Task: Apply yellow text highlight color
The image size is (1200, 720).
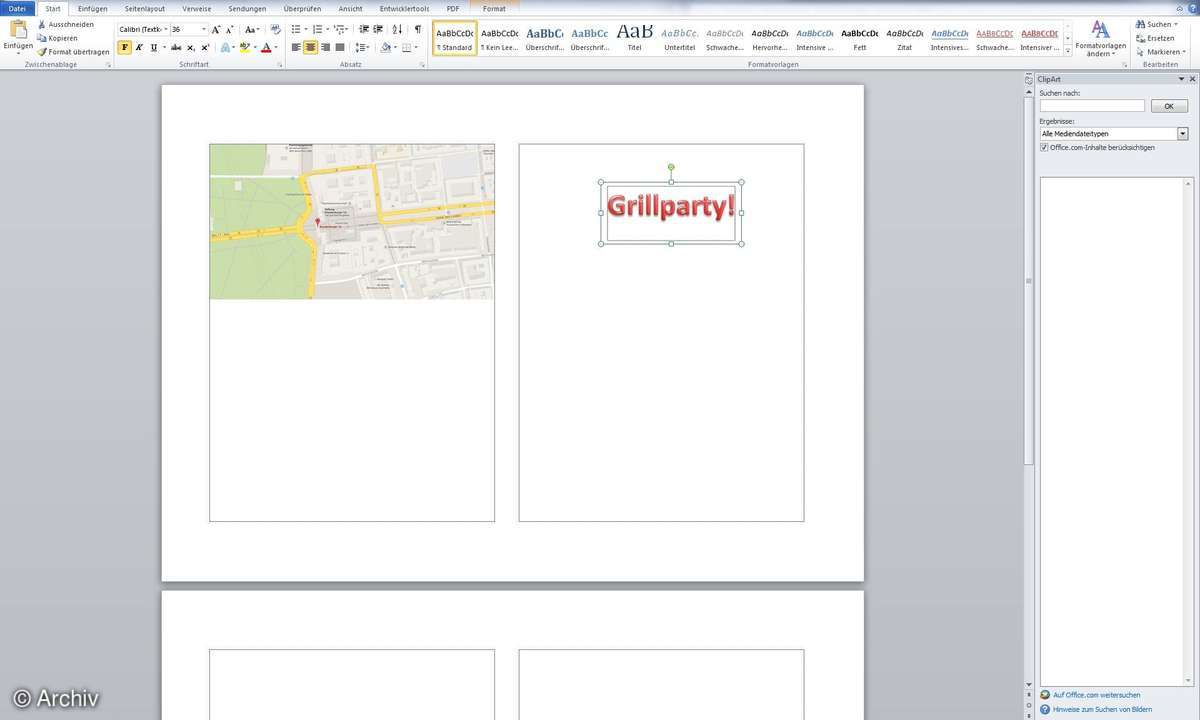Action: (245, 47)
